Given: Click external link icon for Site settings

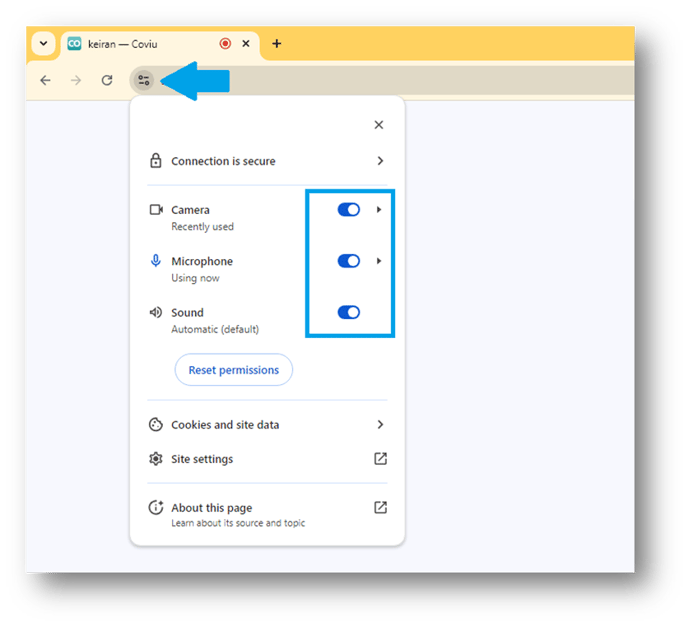Looking at the screenshot, I should click(x=380, y=459).
